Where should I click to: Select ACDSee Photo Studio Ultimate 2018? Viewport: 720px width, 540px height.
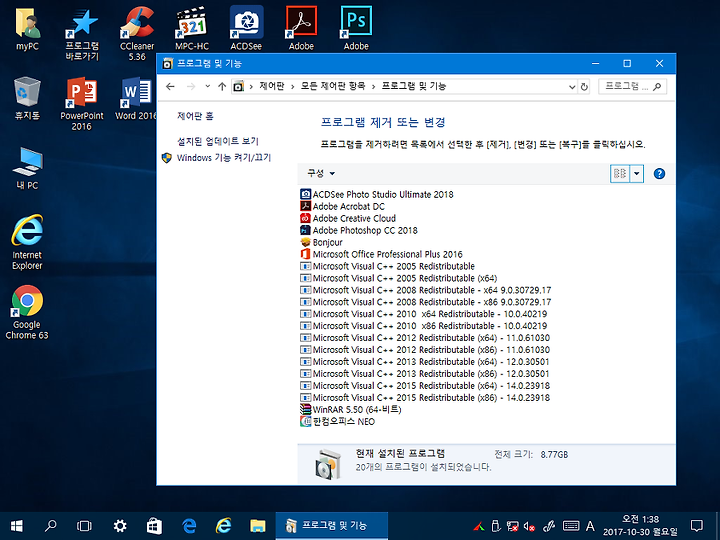(377, 195)
